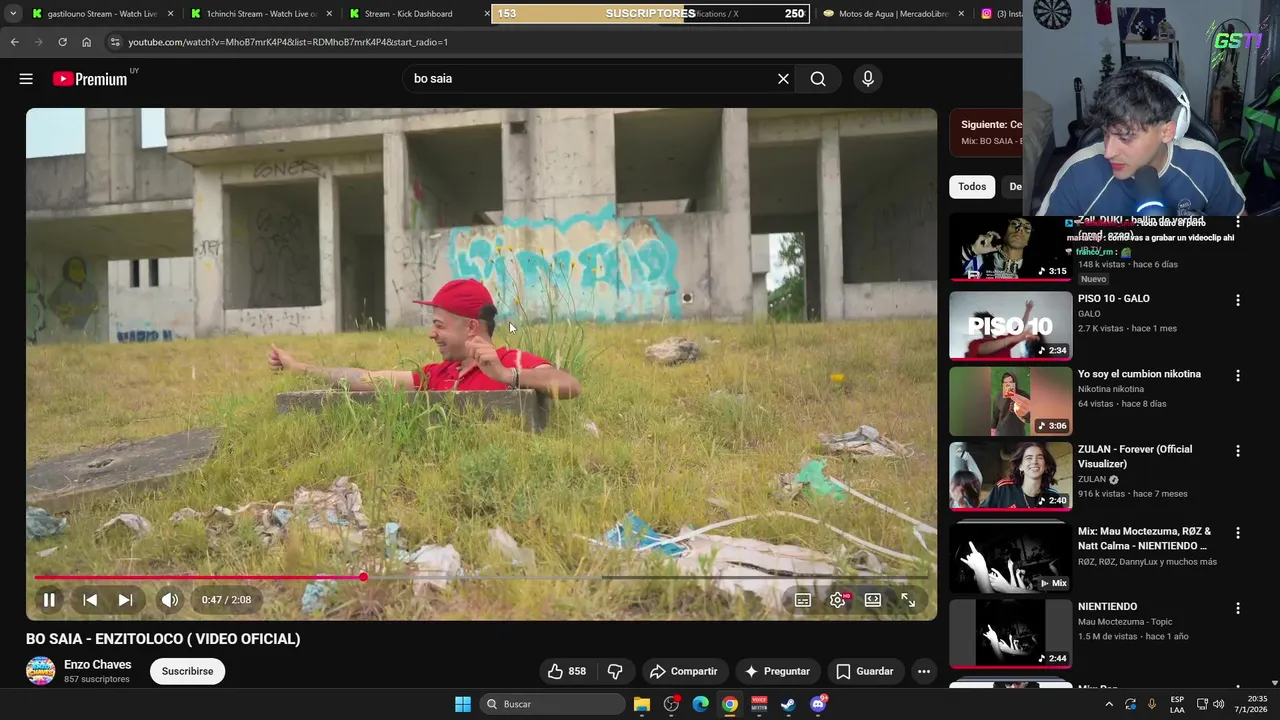Open Enzo Chaves channel avatar
Image resolution: width=1280 pixels, height=720 pixels.
[x=41, y=671]
